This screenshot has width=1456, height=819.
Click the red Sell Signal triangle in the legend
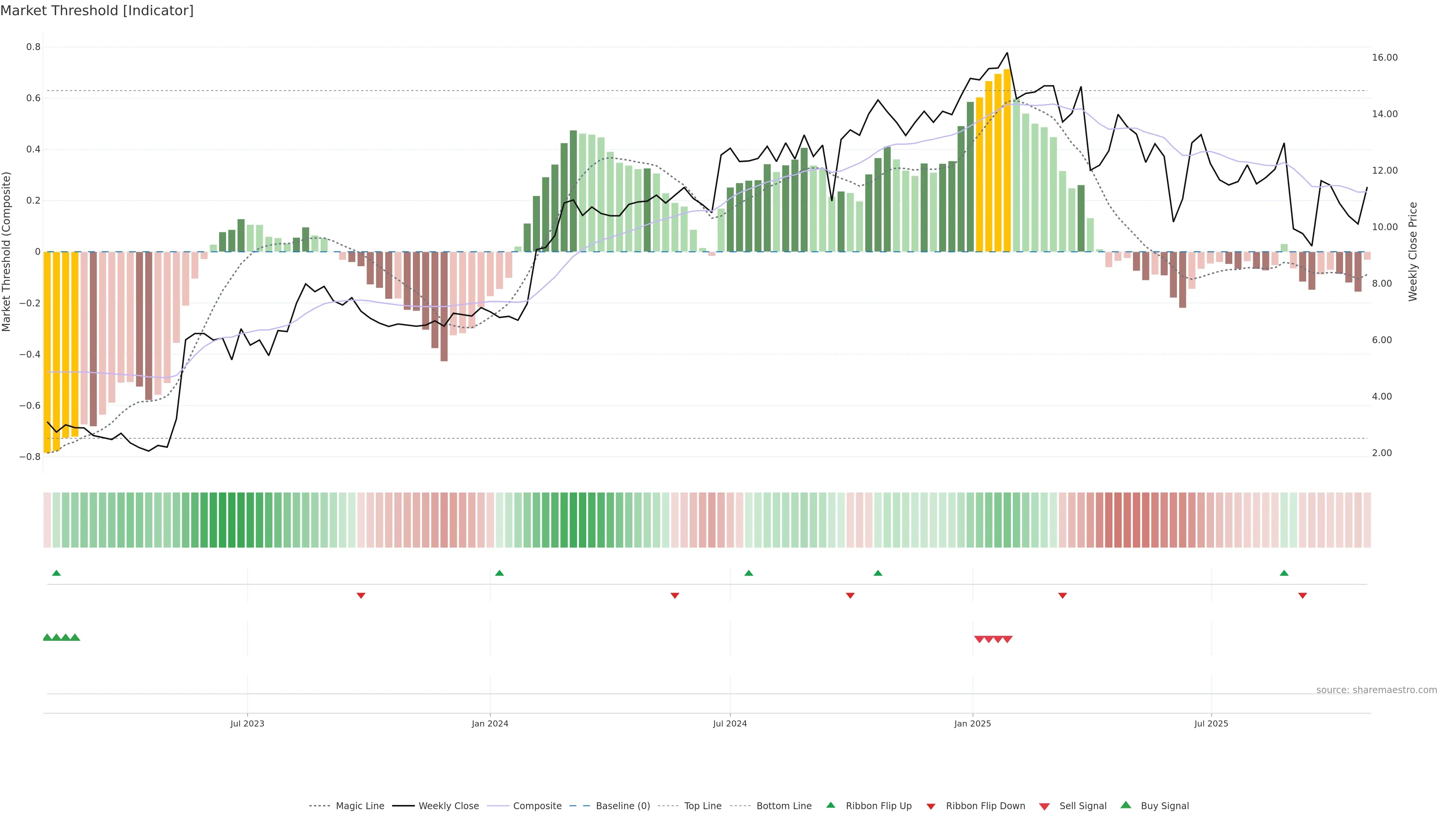(x=1044, y=806)
